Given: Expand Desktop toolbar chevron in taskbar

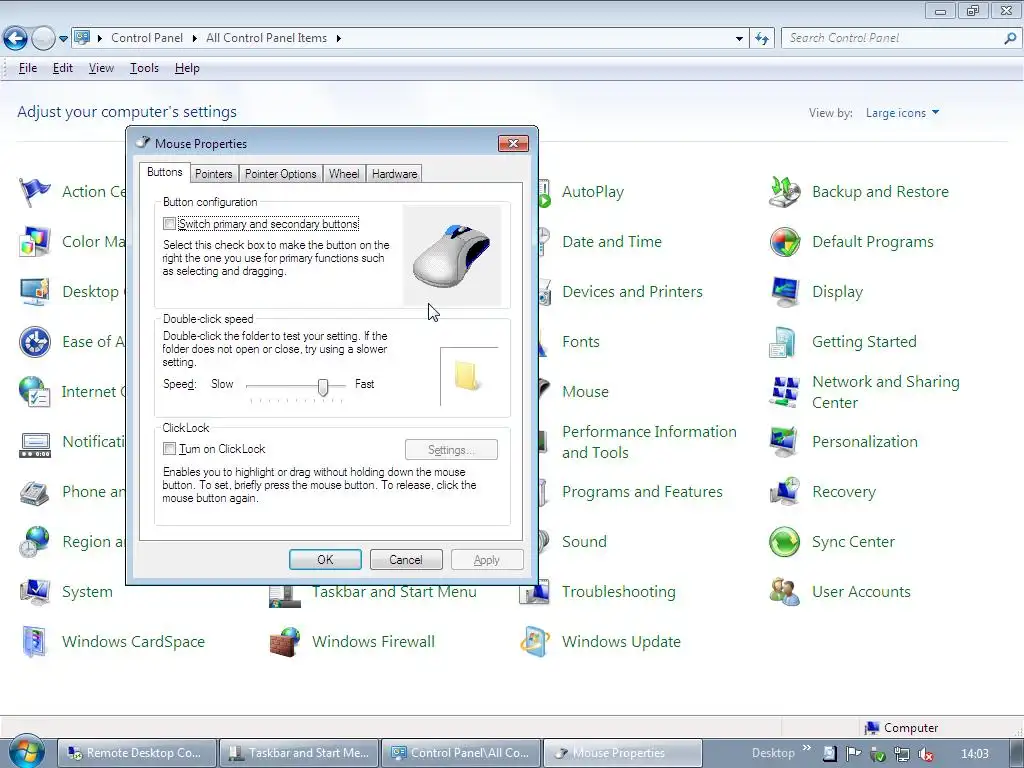Looking at the screenshot, I should (x=807, y=748).
